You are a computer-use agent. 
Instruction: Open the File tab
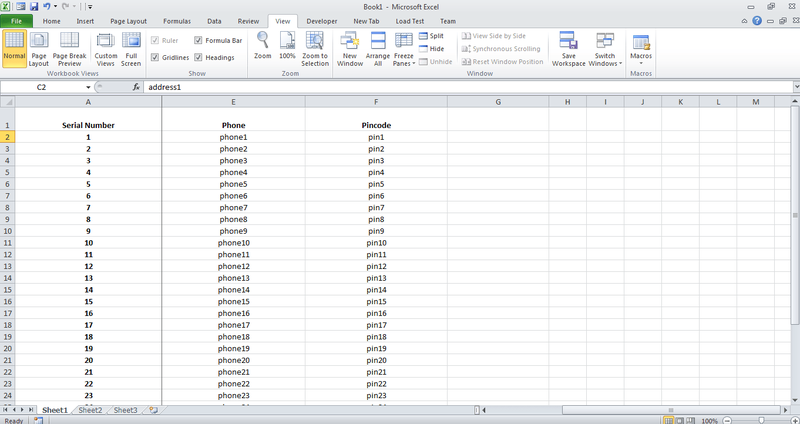point(16,21)
